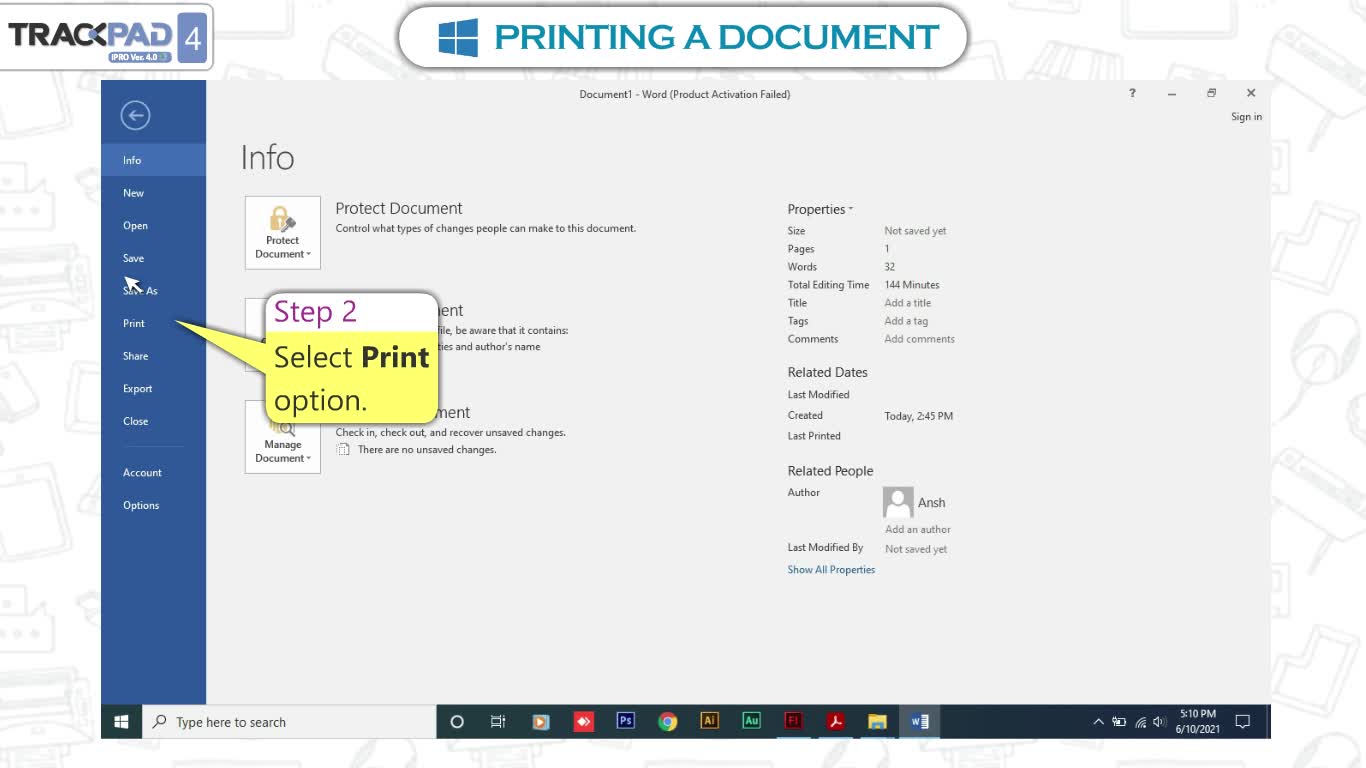Open the Wi-Fi network icon in tray
The image size is (1366, 768).
coord(1140,722)
